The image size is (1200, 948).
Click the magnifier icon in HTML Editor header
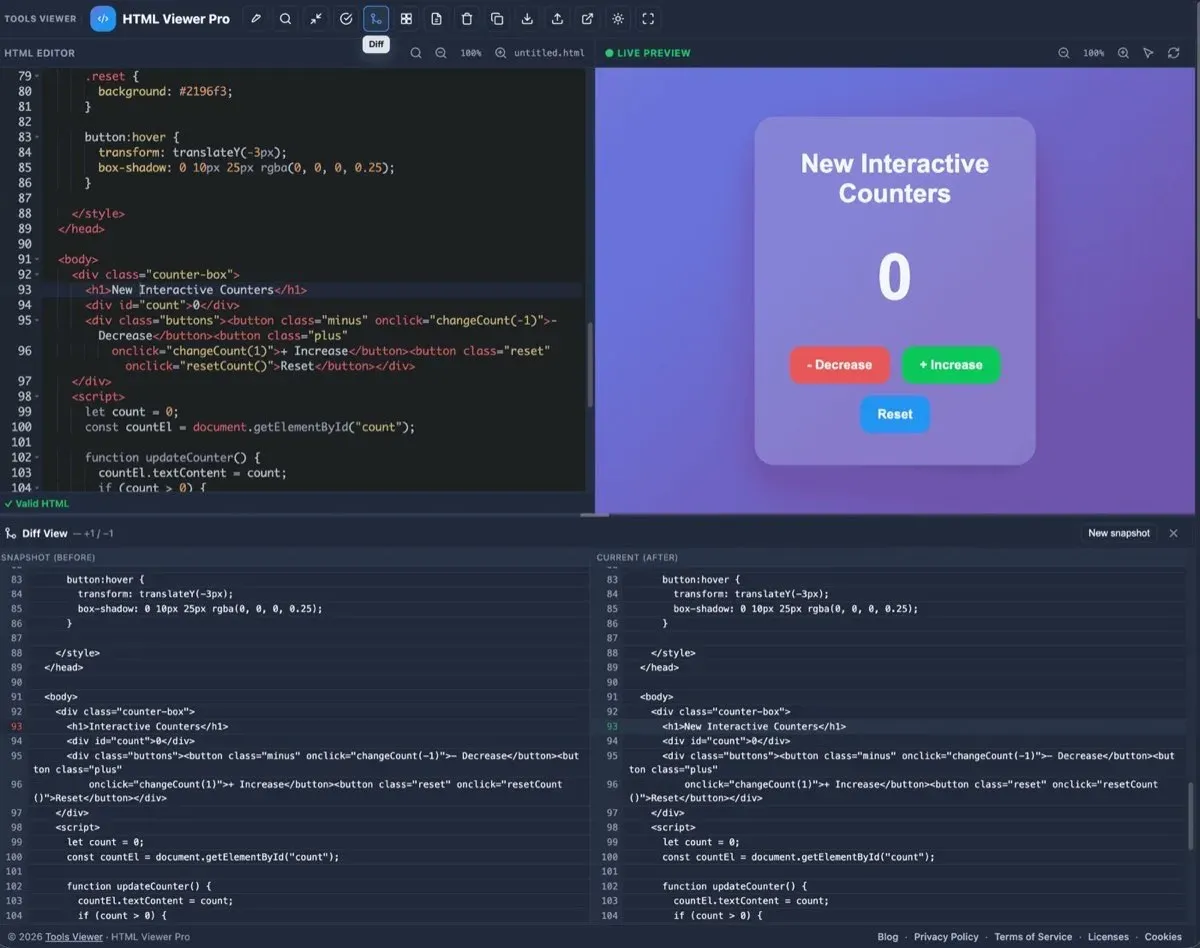416,53
